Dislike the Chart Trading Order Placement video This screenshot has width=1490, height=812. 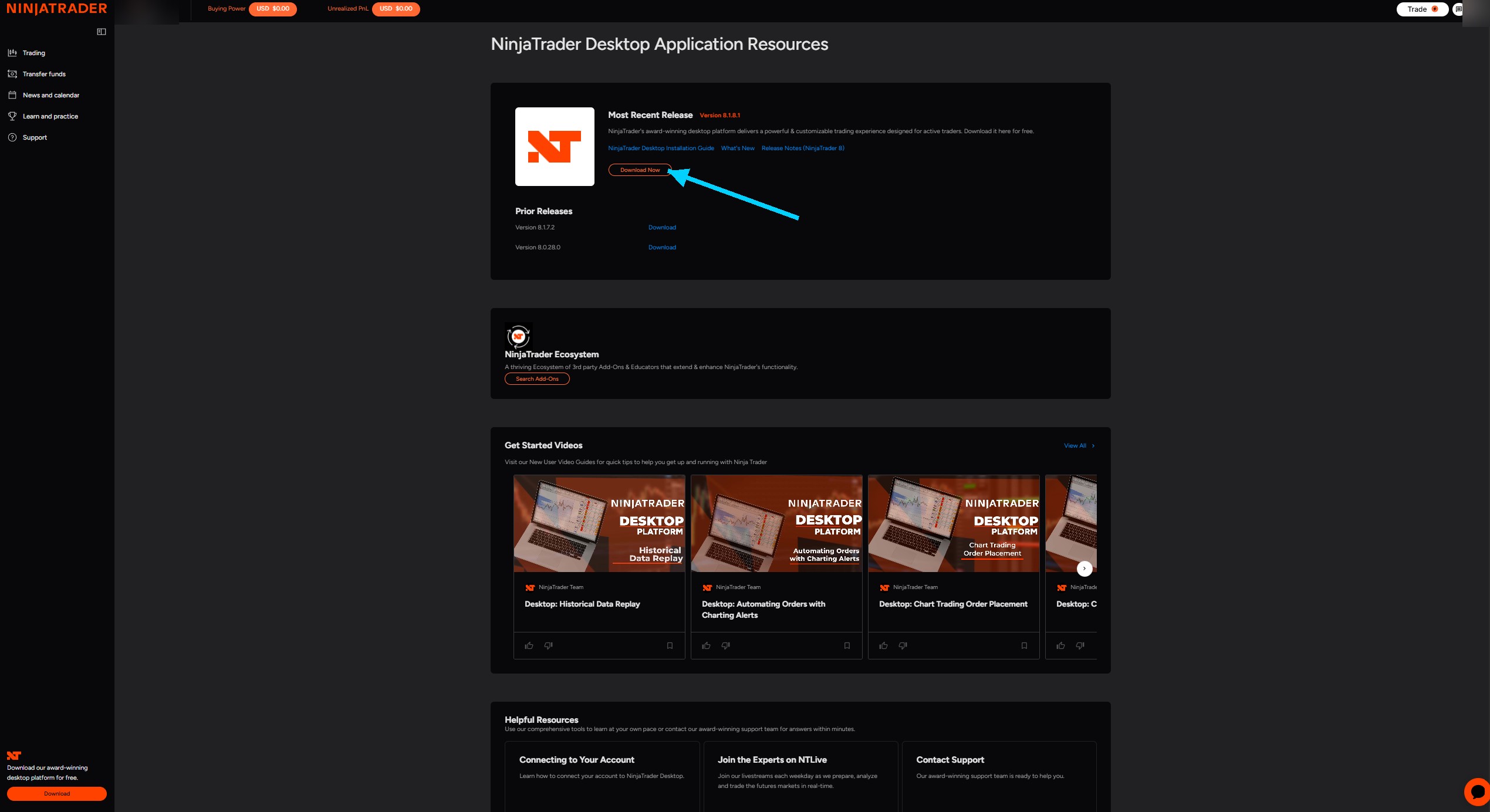[903, 645]
